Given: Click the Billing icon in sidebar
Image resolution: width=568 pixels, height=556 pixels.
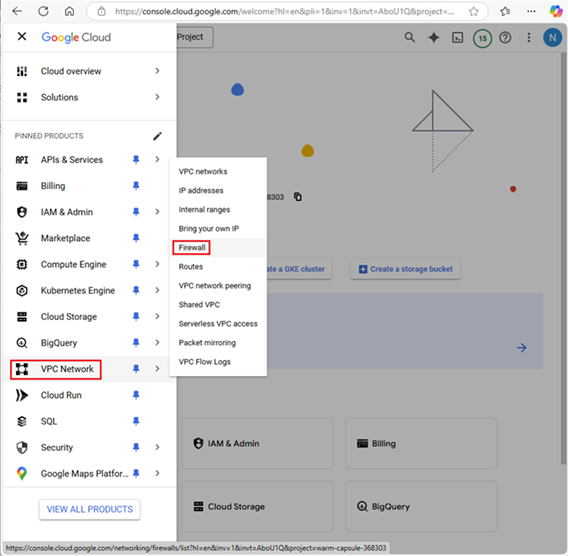Looking at the screenshot, I should pyautogui.click(x=22, y=186).
